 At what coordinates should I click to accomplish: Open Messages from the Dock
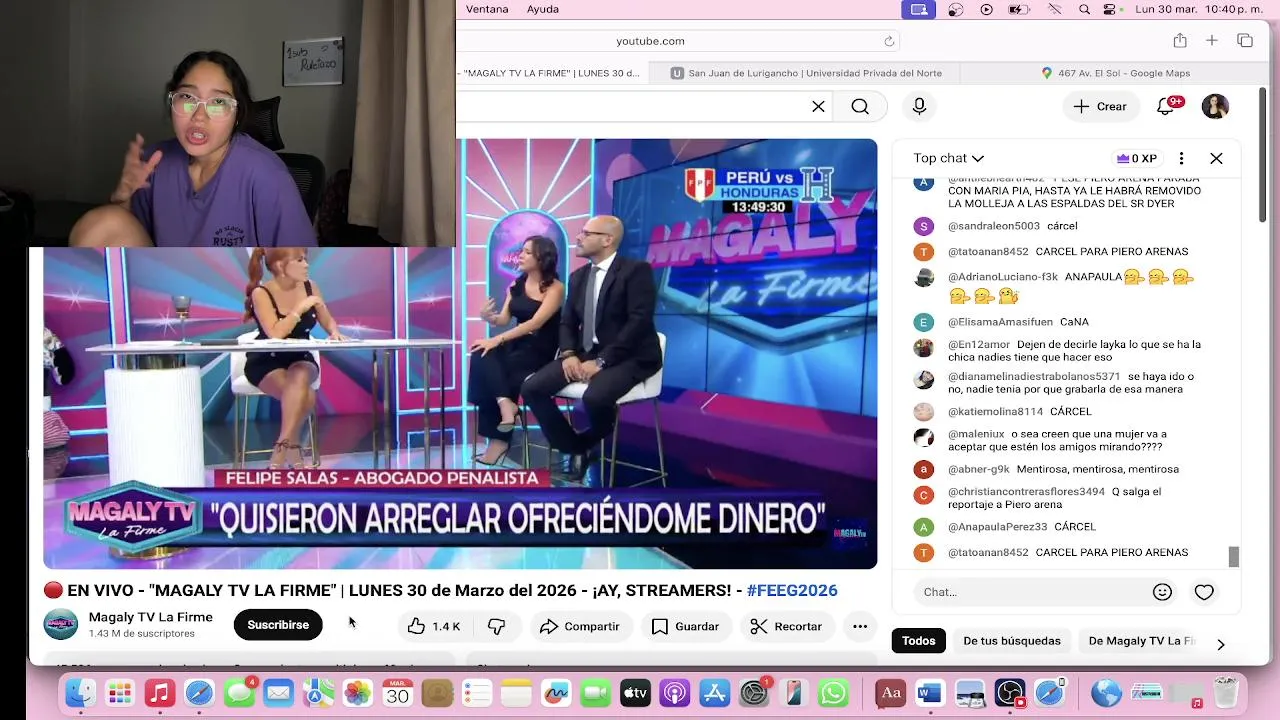click(x=239, y=692)
